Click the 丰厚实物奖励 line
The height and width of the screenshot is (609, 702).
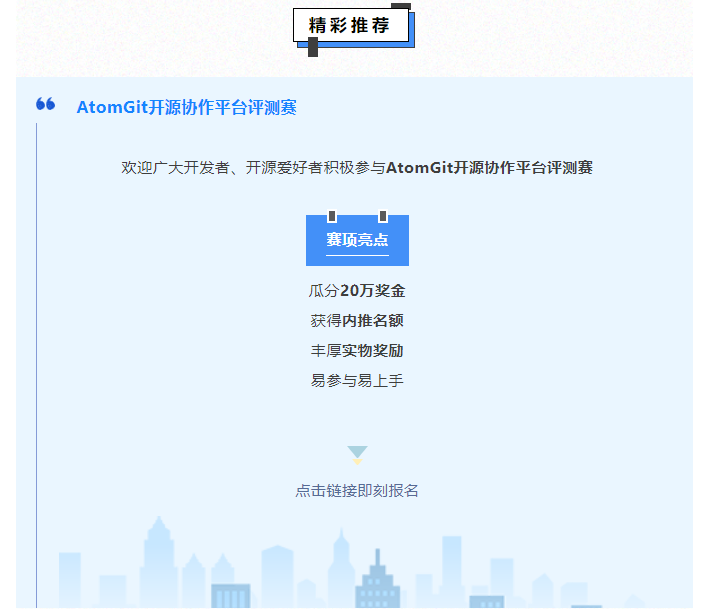click(x=357, y=351)
